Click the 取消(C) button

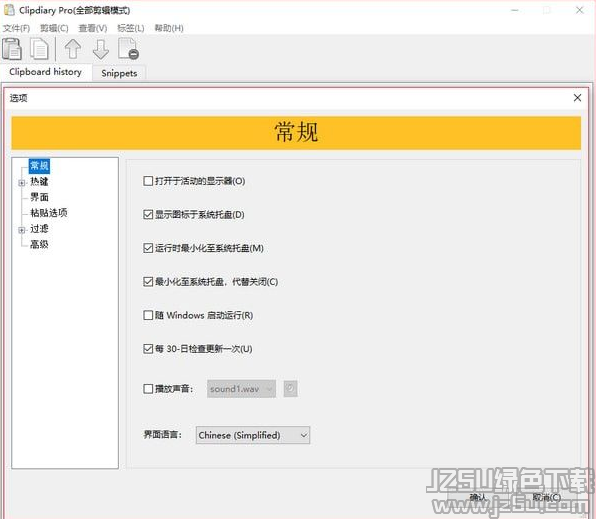tap(546, 497)
